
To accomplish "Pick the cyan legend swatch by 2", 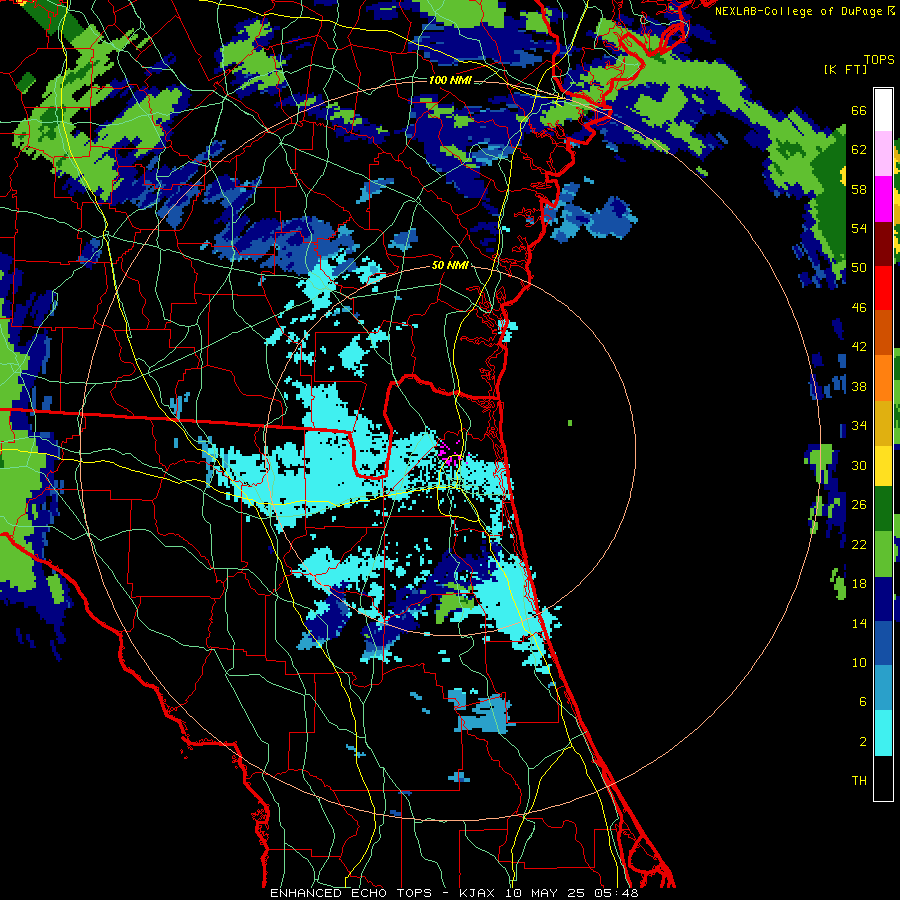I will [x=883, y=733].
